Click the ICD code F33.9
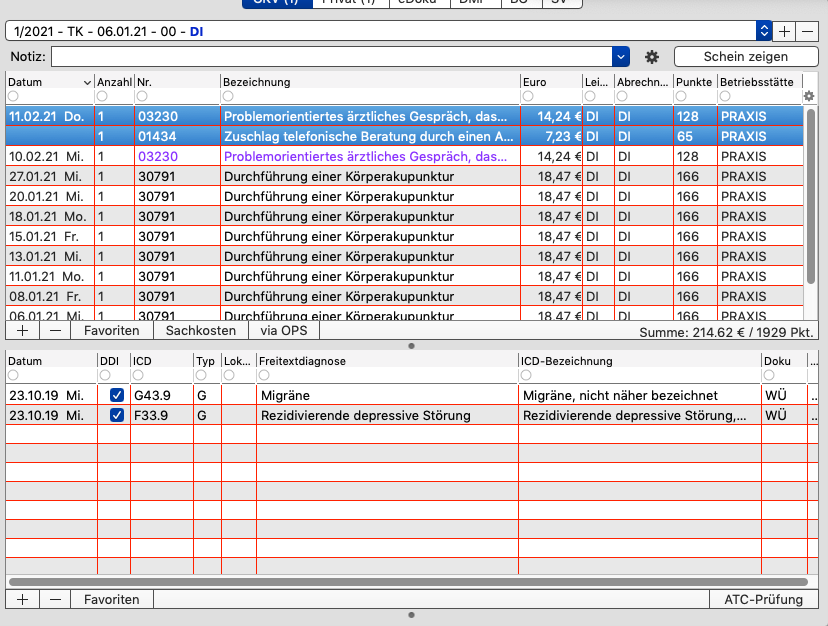The width and height of the screenshot is (828, 626). (x=151, y=415)
